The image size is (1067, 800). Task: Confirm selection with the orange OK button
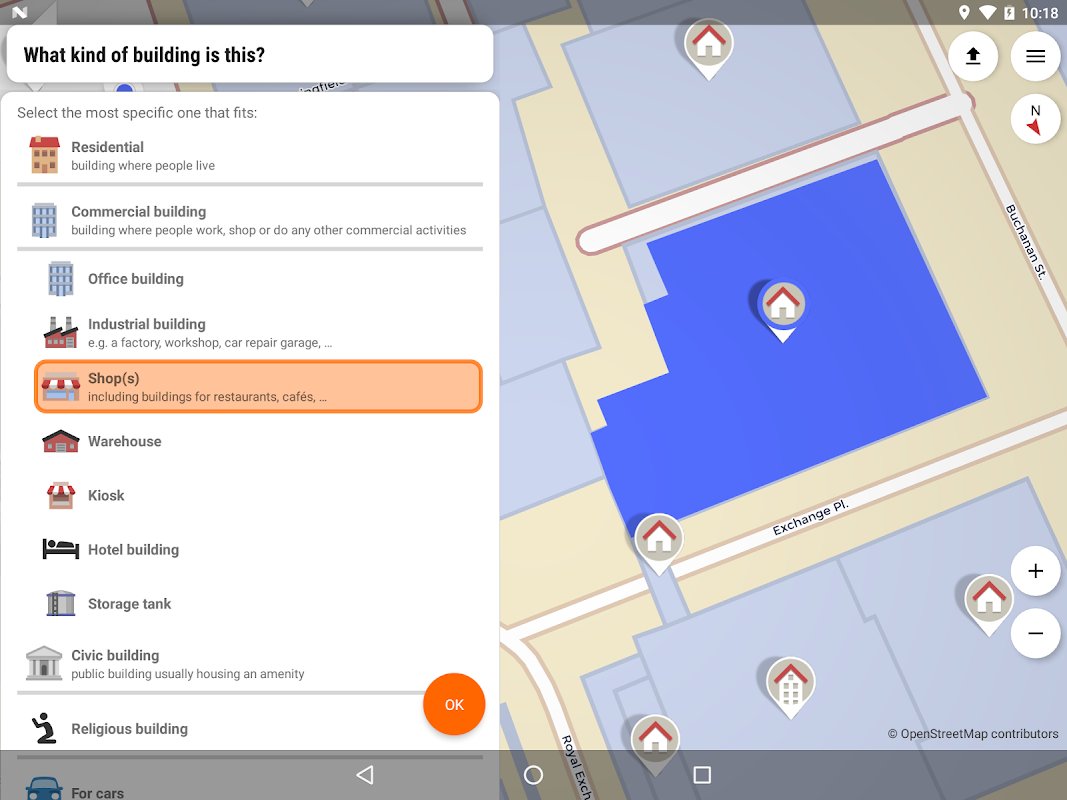point(454,705)
